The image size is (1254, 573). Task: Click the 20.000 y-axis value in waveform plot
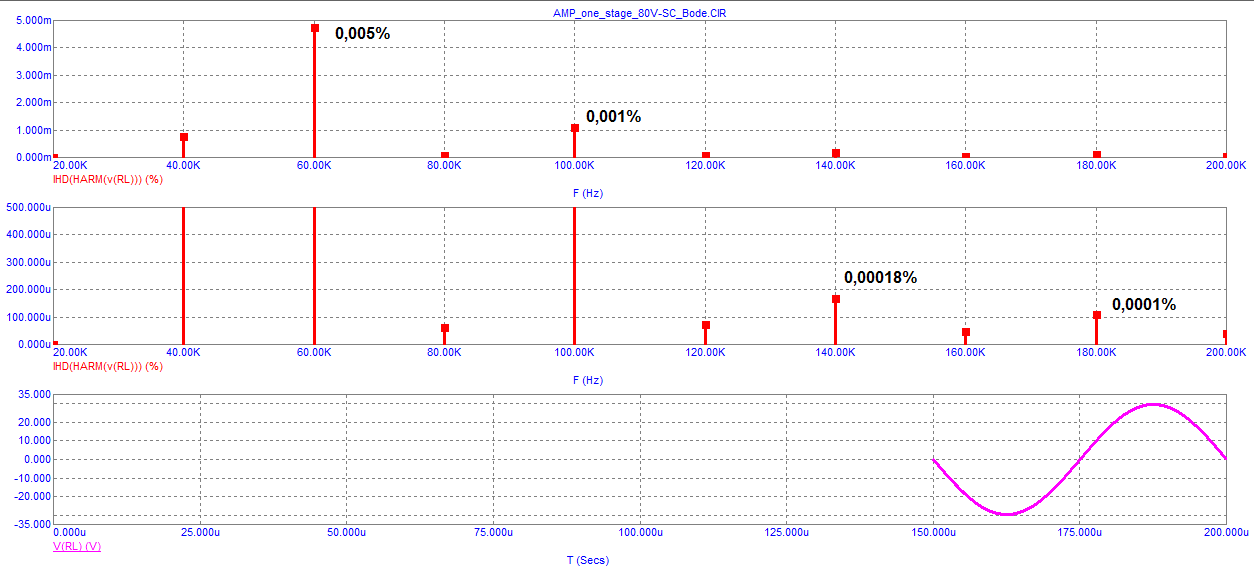point(34,422)
